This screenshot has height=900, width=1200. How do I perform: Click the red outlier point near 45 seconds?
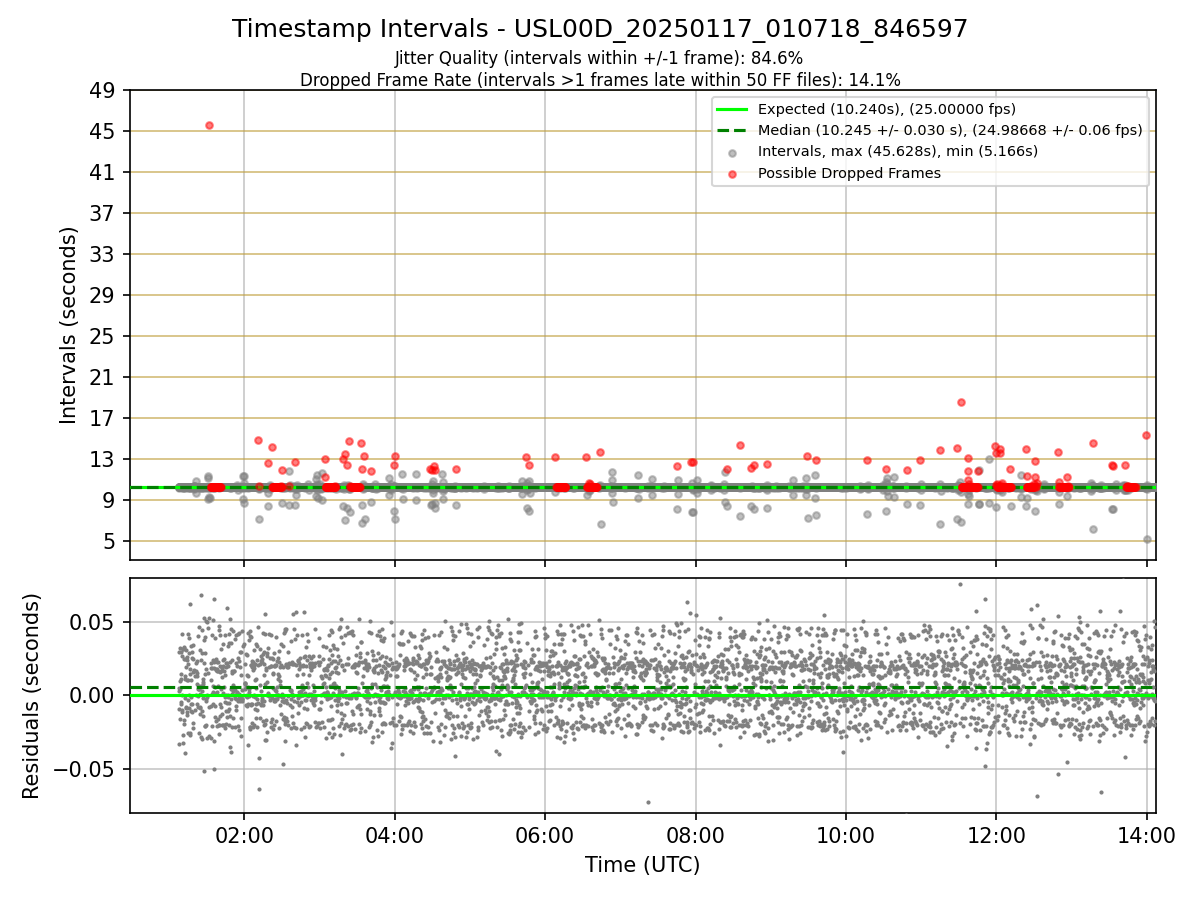pyautogui.click(x=209, y=125)
